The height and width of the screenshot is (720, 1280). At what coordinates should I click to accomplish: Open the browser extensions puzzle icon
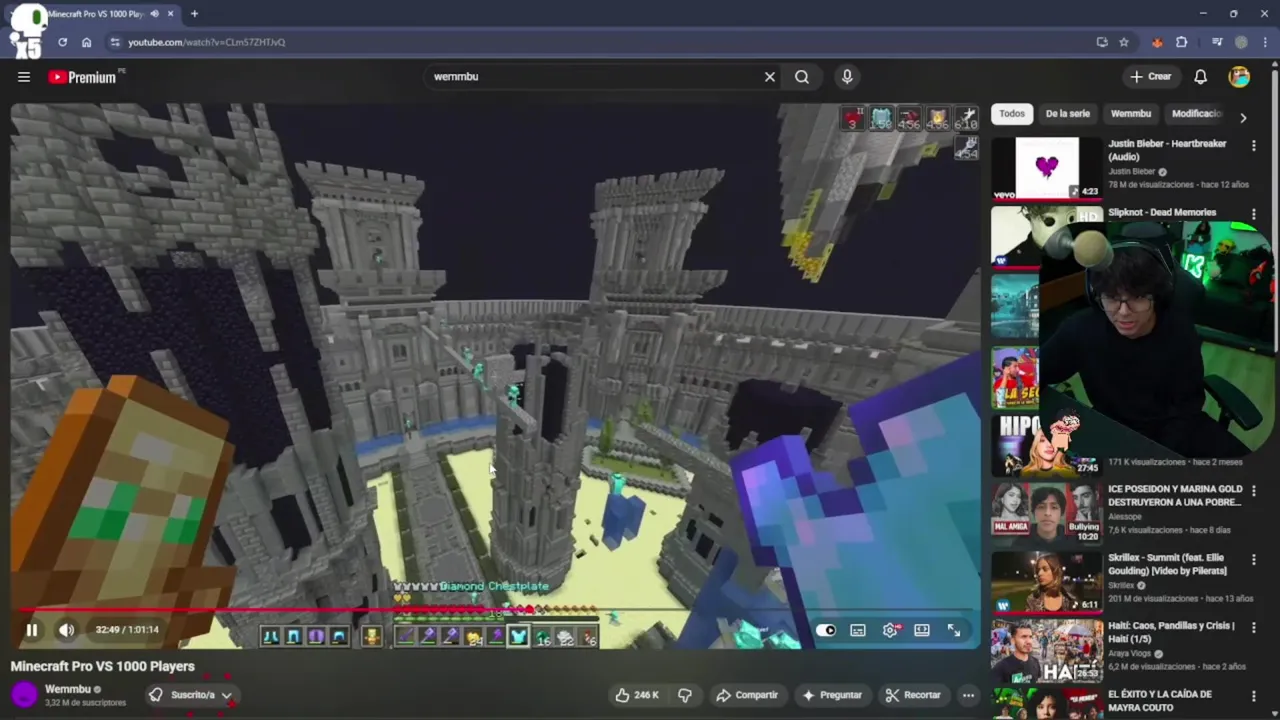pyautogui.click(x=1182, y=42)
